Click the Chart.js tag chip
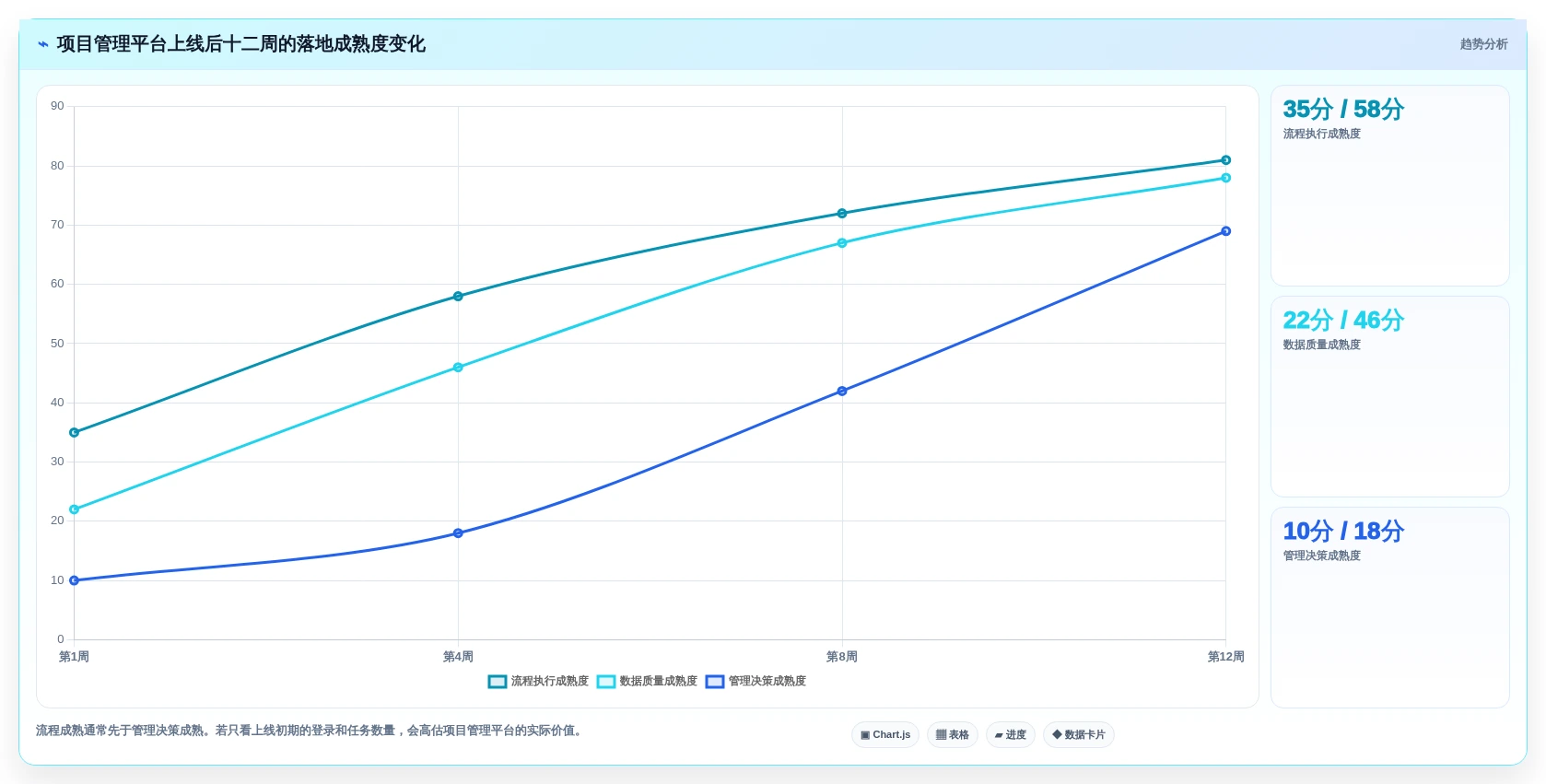 (885, 735)
